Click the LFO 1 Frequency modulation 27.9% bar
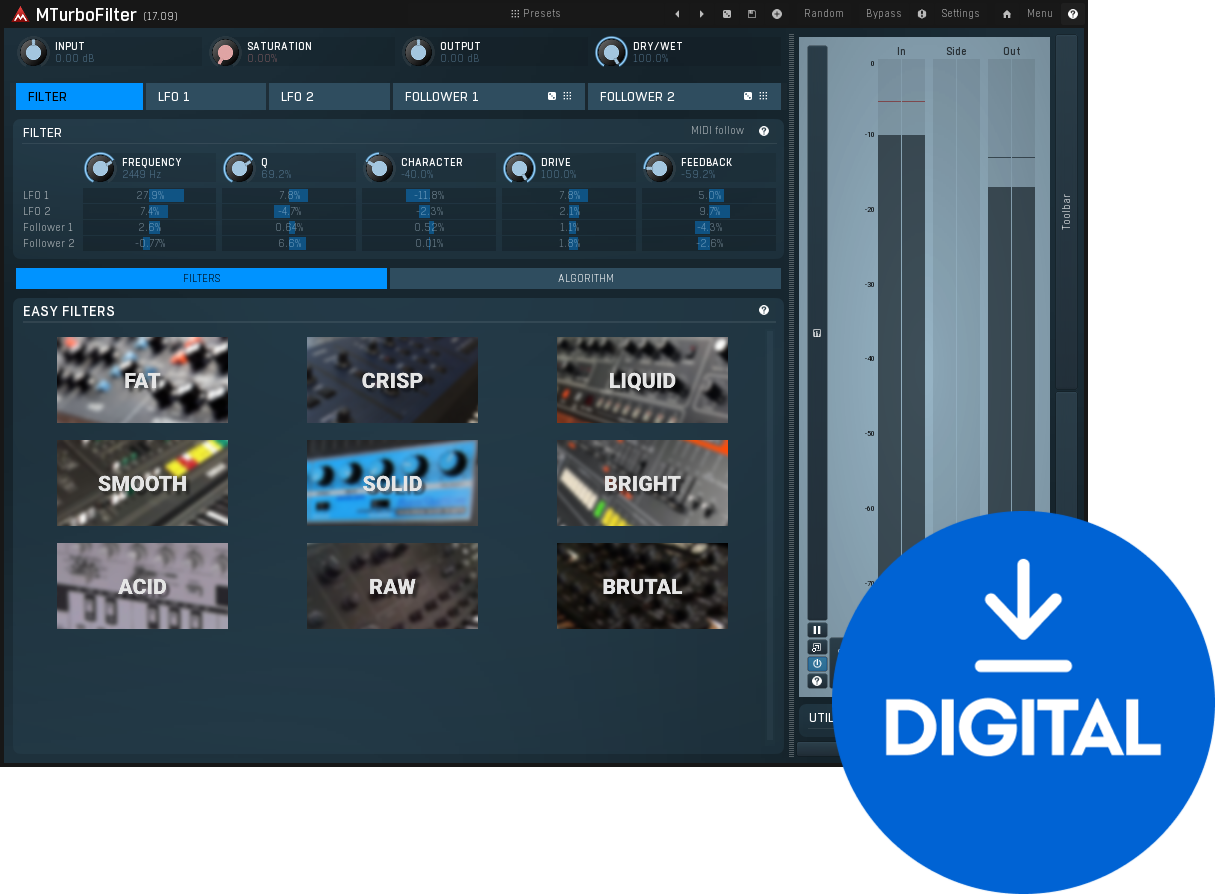Image resolution: width=1215 pixels, height=894 pixels. 149,196
